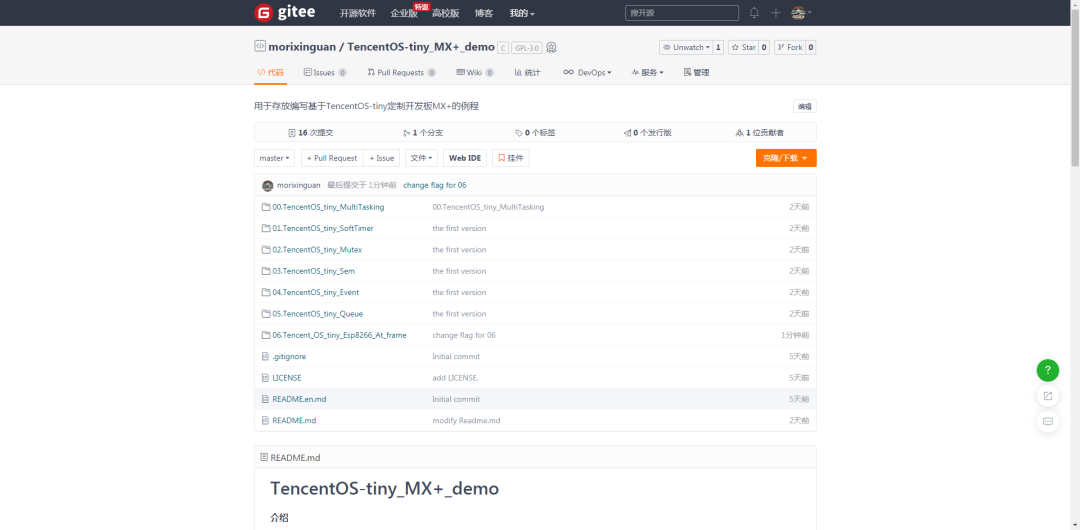
Task: Open folder 03.TencentOS_tiny_Sem
Action: (313, 271)
